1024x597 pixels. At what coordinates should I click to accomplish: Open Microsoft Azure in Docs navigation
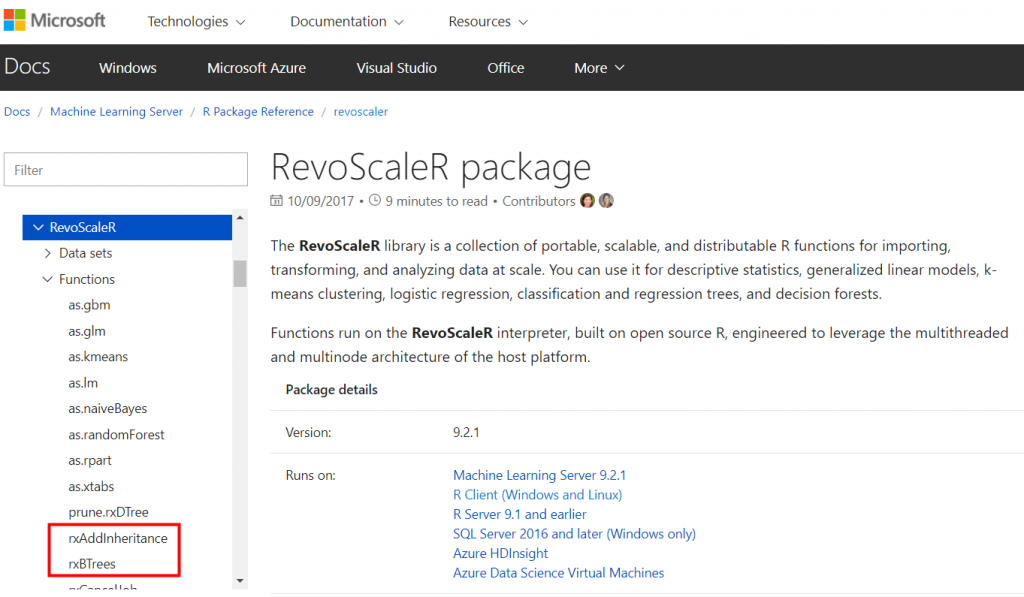tap(256, 68)
